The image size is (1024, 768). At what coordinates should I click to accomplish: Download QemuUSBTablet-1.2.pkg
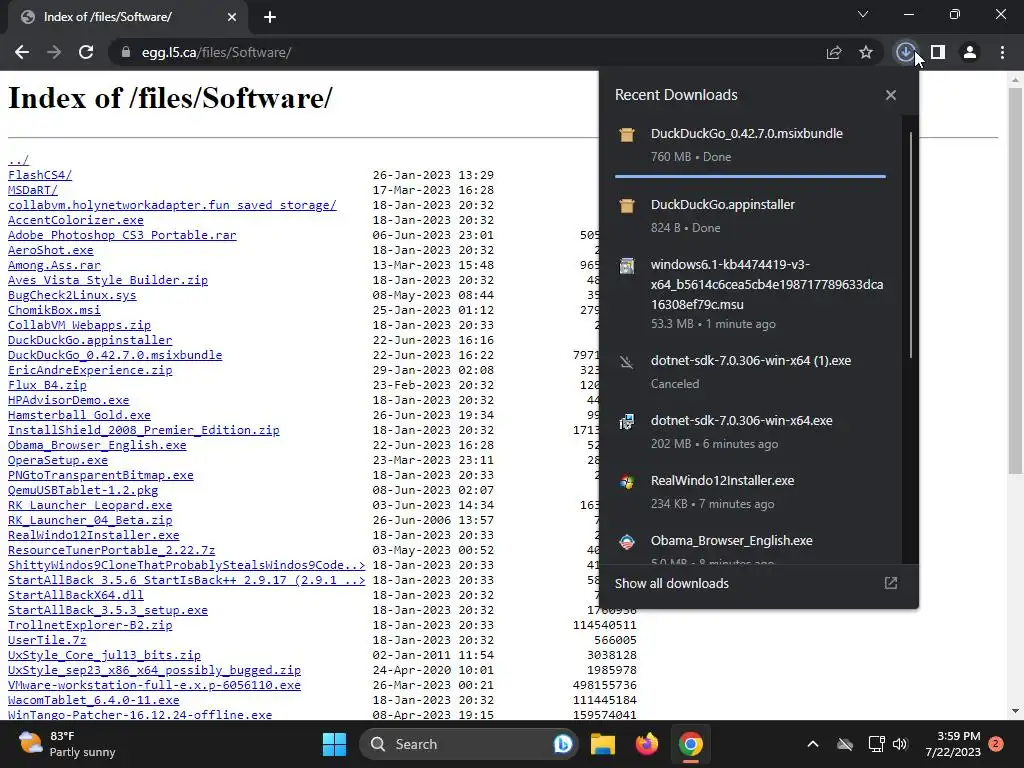(x=83, y=490)
